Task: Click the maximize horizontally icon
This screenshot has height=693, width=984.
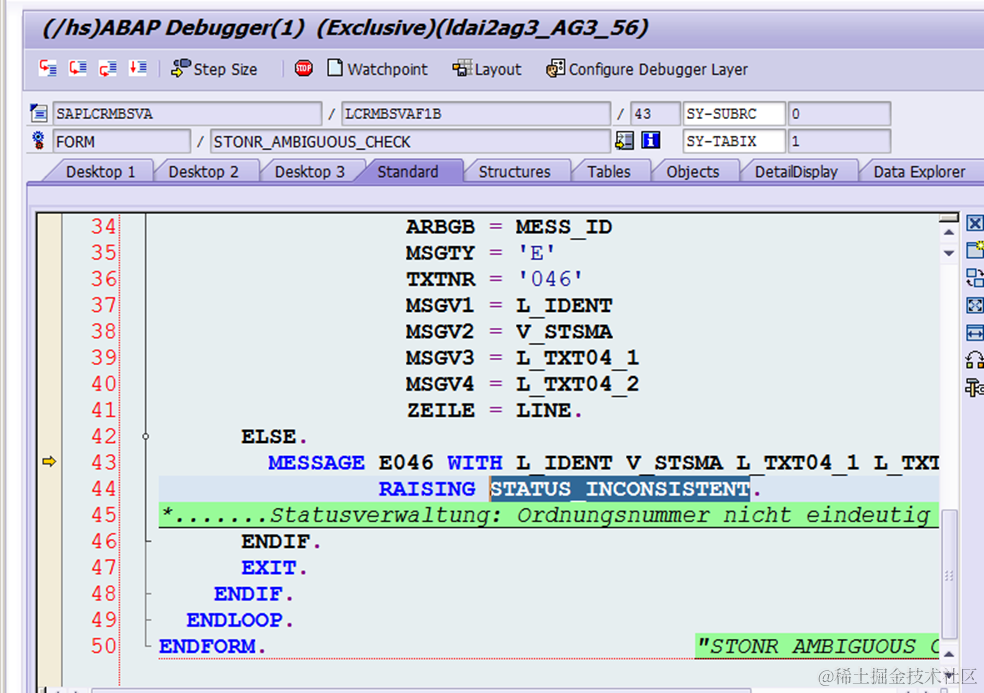Action: (x=975, y=333)
